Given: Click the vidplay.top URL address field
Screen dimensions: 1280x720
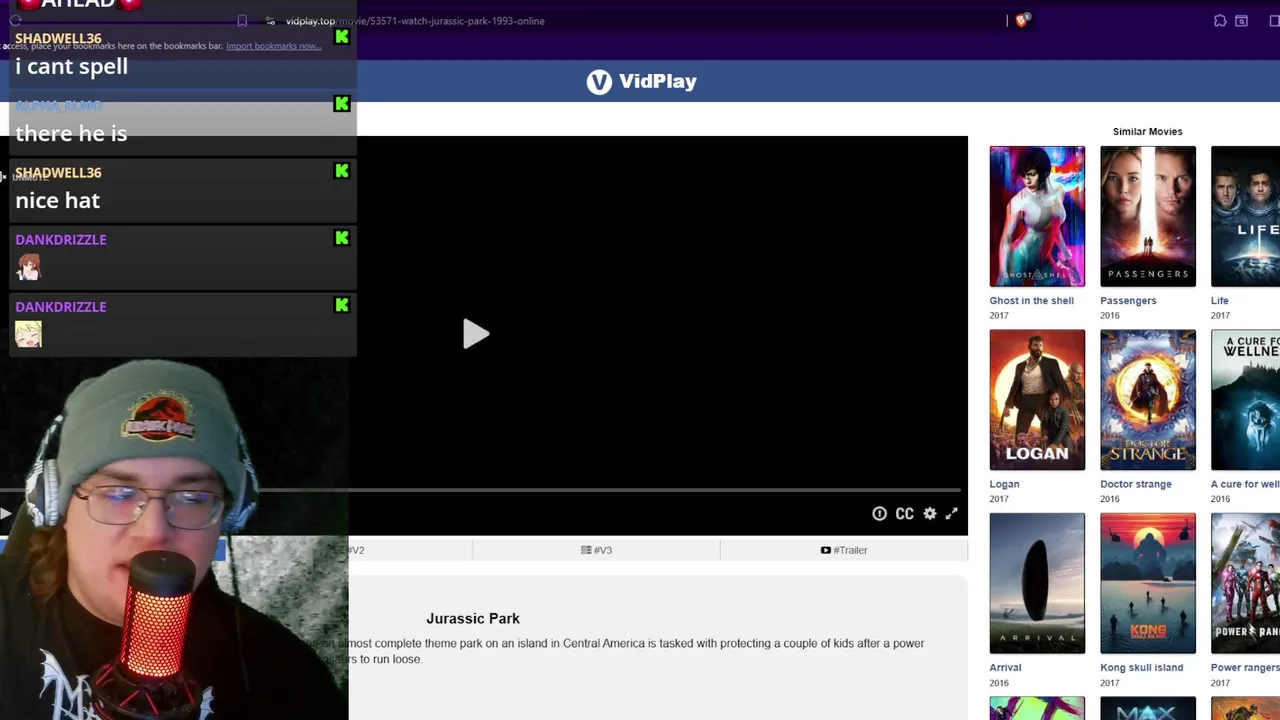Looking at the screenshot, I should (x=415, y=21).
